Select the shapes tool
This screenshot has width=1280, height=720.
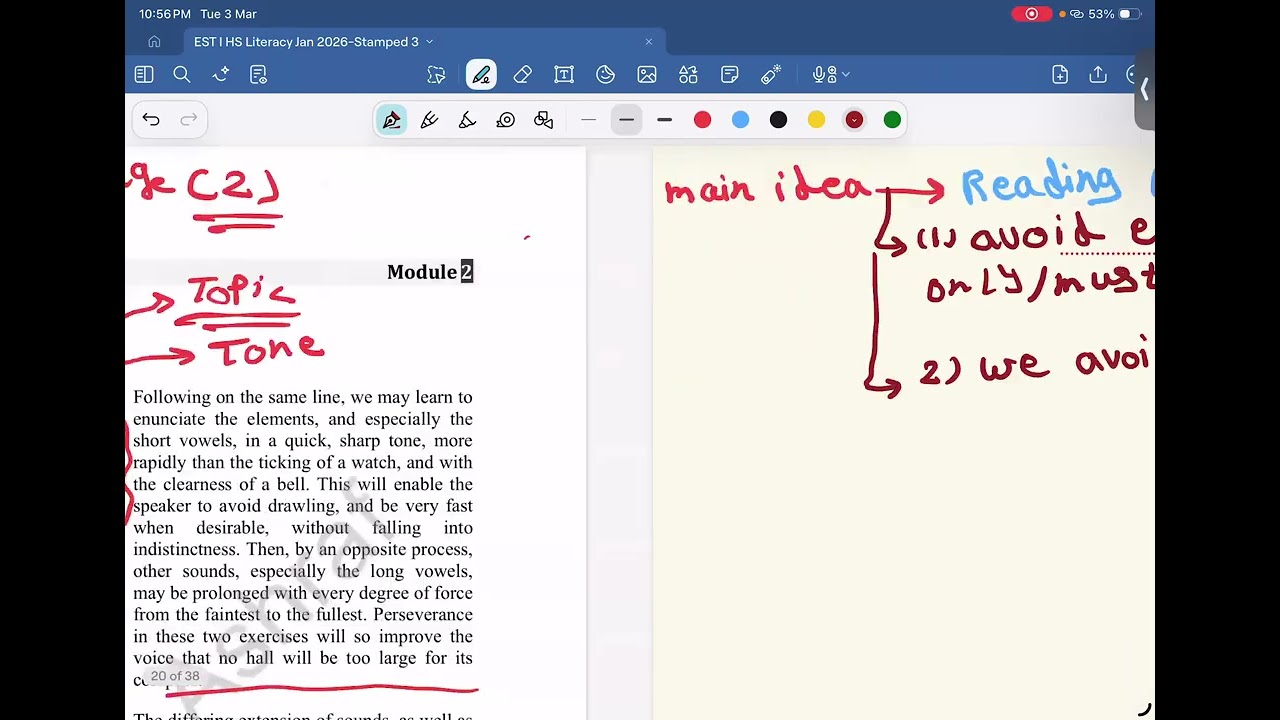[605, 75]
